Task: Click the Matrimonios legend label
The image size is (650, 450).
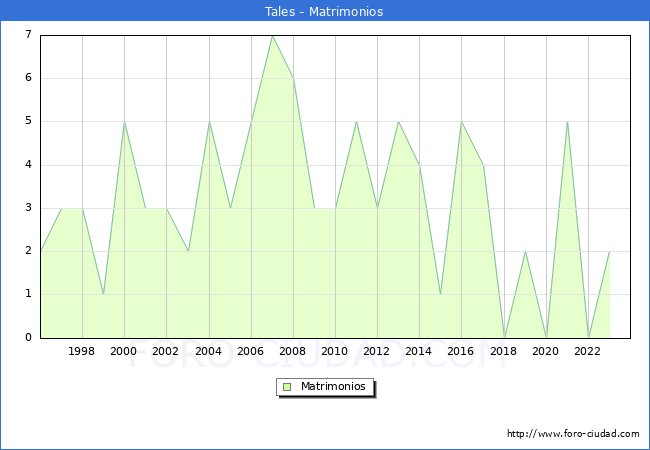Action: coord(333,386)
